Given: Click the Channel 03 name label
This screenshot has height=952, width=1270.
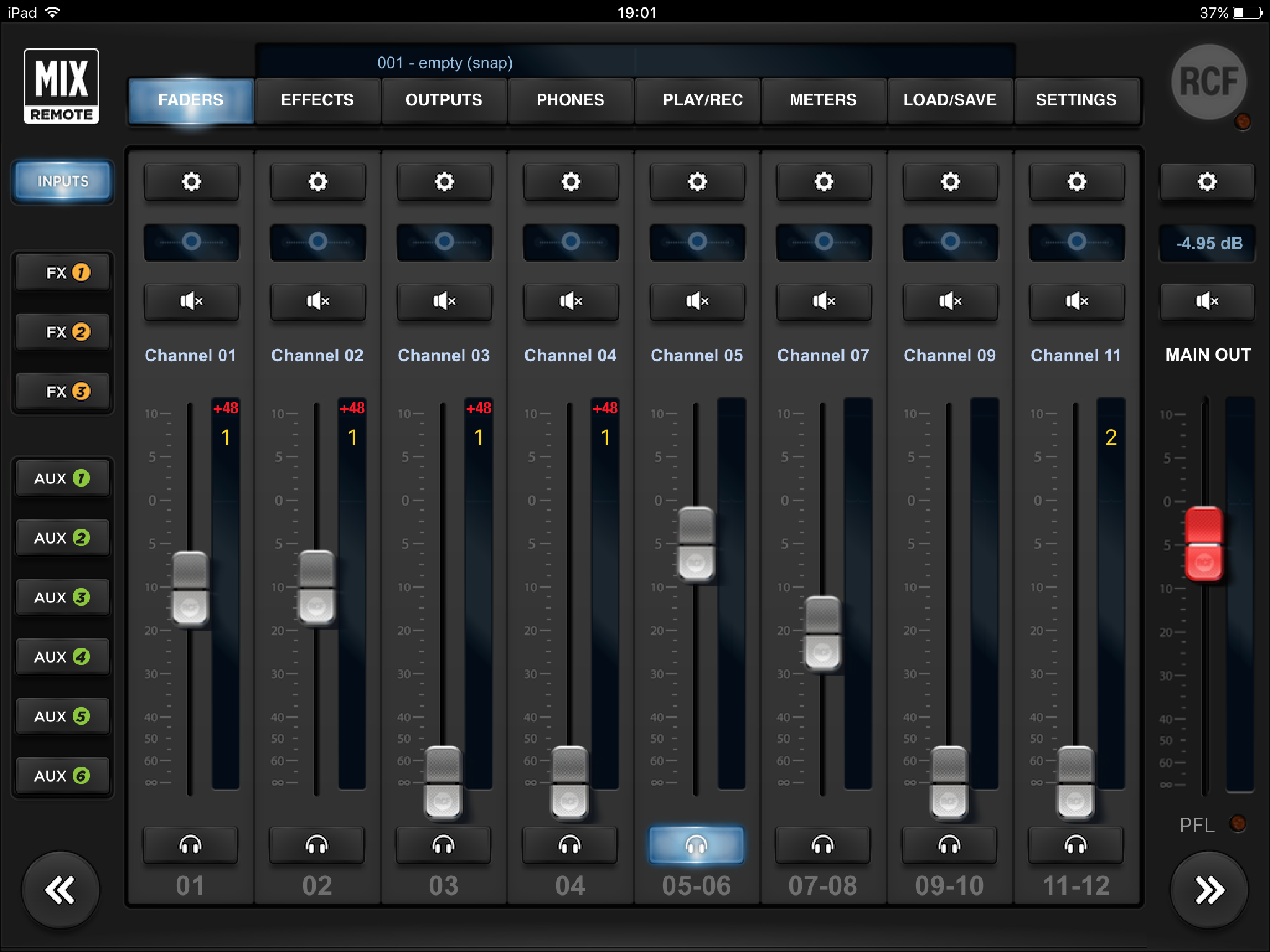Looking at the screenshot, I should 444,355.
